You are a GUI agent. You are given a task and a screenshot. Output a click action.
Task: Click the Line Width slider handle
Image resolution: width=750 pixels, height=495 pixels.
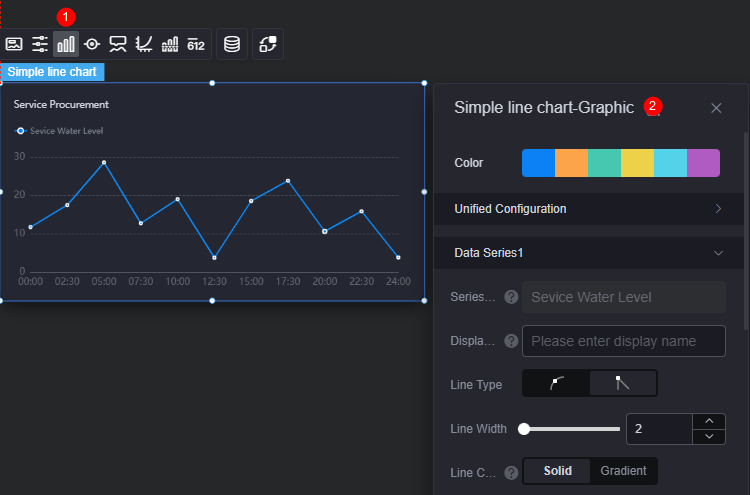pos(524,429)
